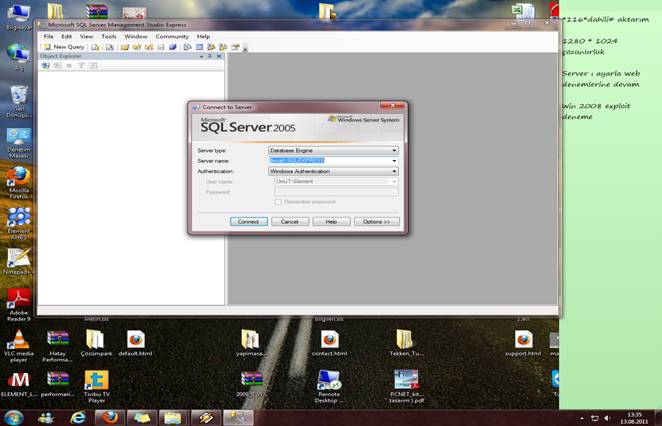The width and height of the screenshot is (662, 426).
Task: Open the View menu
Action: (x=86, y=36)
